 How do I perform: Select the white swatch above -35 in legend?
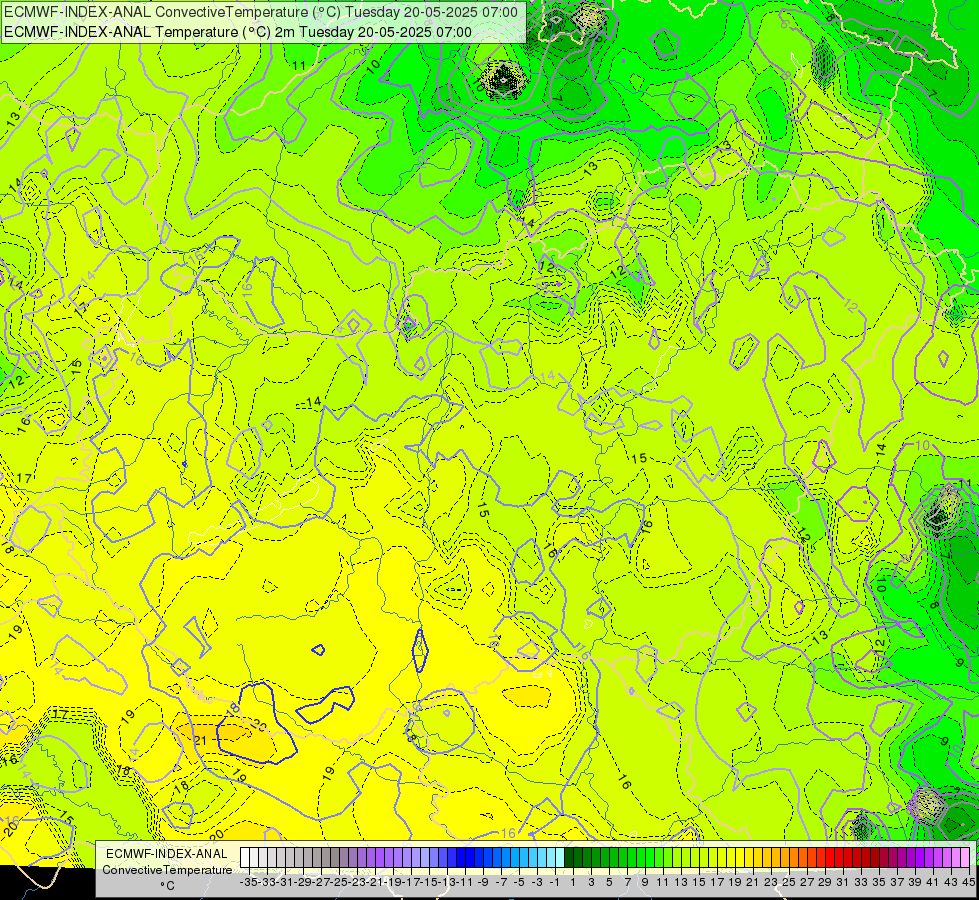click(245, 857)
